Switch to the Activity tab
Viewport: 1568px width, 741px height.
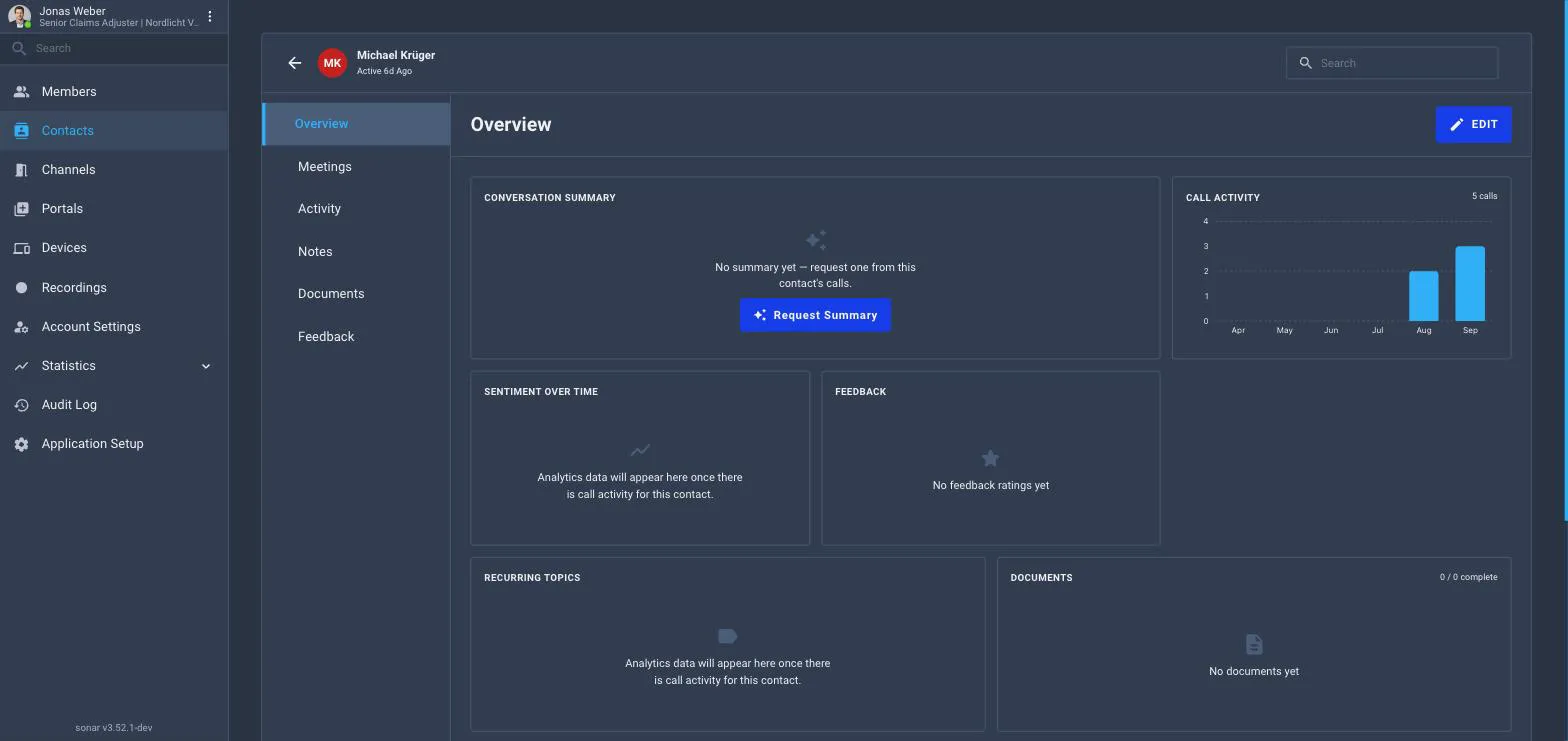[357, 209]
